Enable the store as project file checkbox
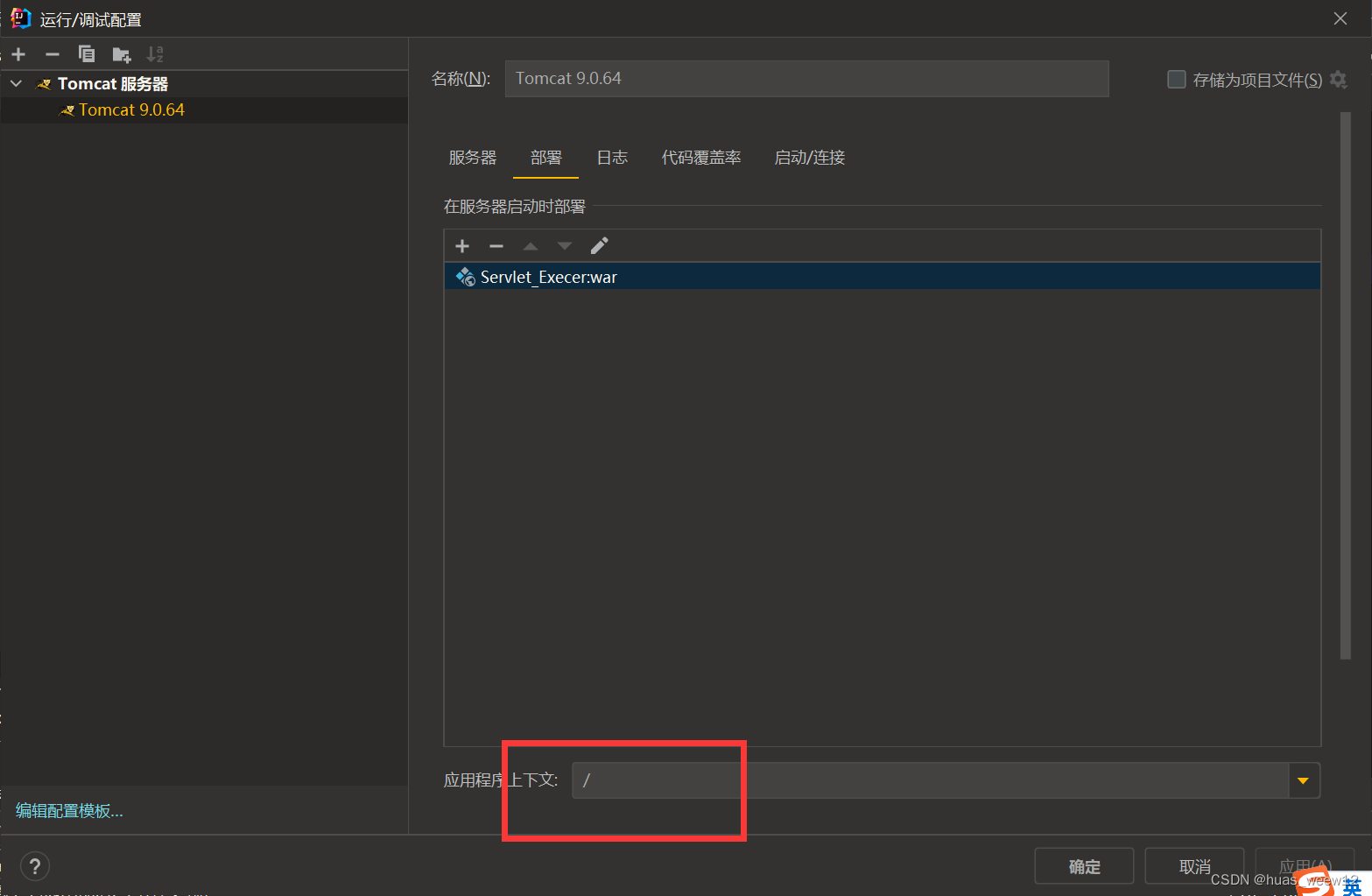 [x=1177, y=80]
